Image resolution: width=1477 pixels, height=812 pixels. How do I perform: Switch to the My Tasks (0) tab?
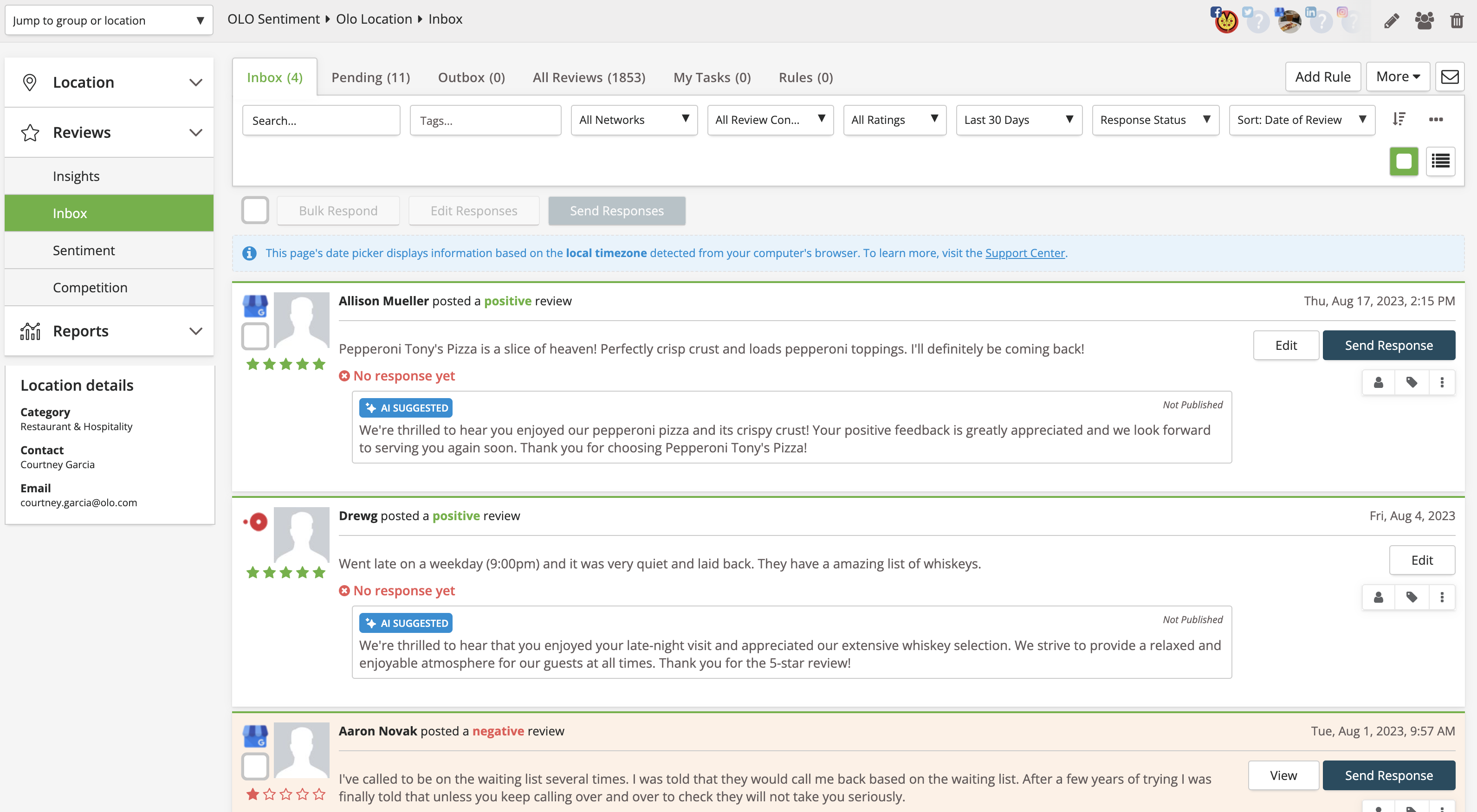712,77
